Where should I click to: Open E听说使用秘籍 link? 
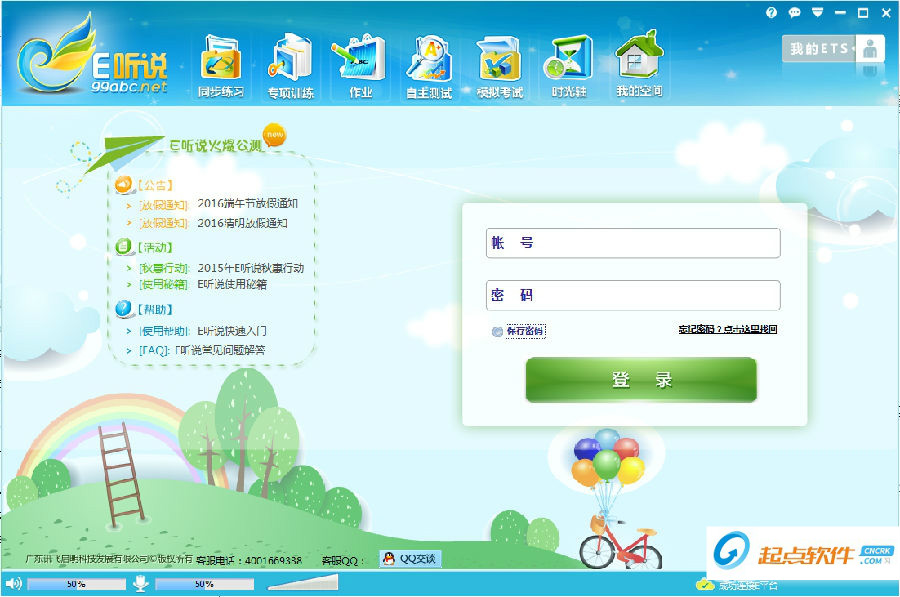232,284
